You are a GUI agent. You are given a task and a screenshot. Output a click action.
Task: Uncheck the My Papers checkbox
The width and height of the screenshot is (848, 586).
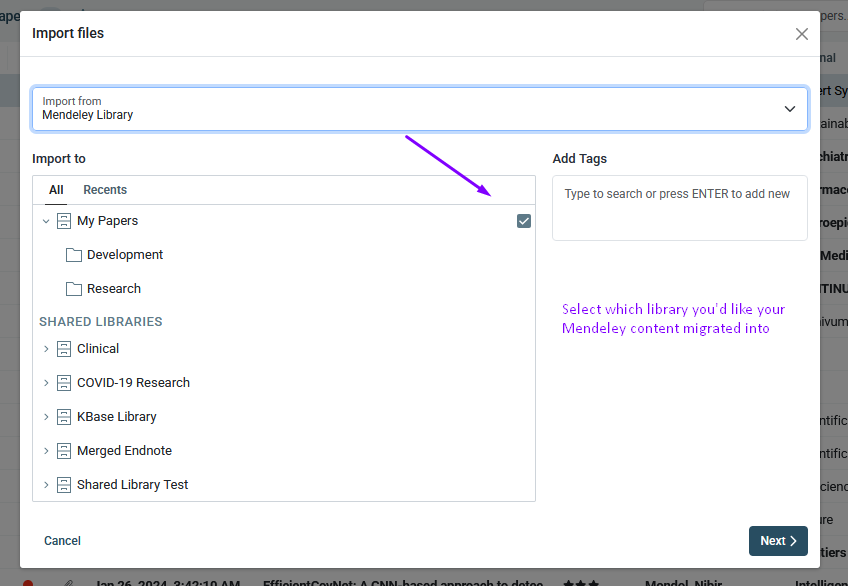(524, 221)
